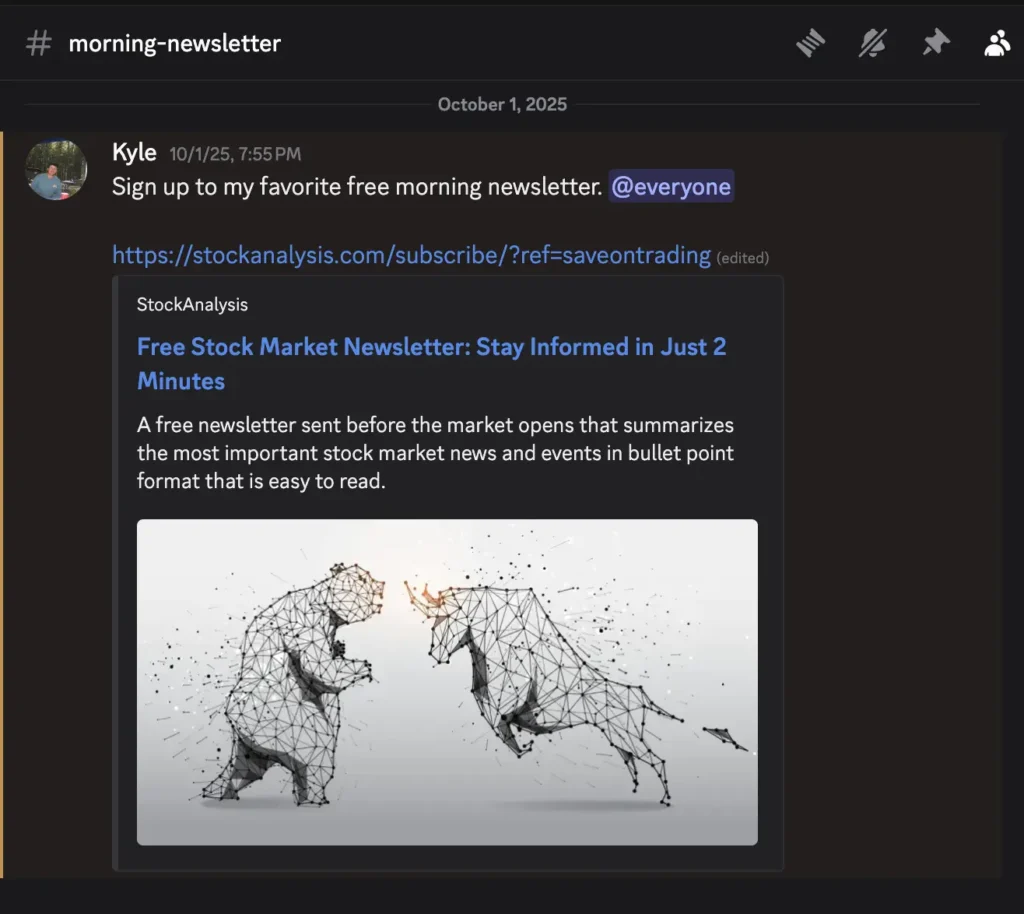Image resolution: width=1024 pixels, height=914 pixels.
Task: Click the @everyone mention tag
Action: pyautogui.click(x=671, y=187)
